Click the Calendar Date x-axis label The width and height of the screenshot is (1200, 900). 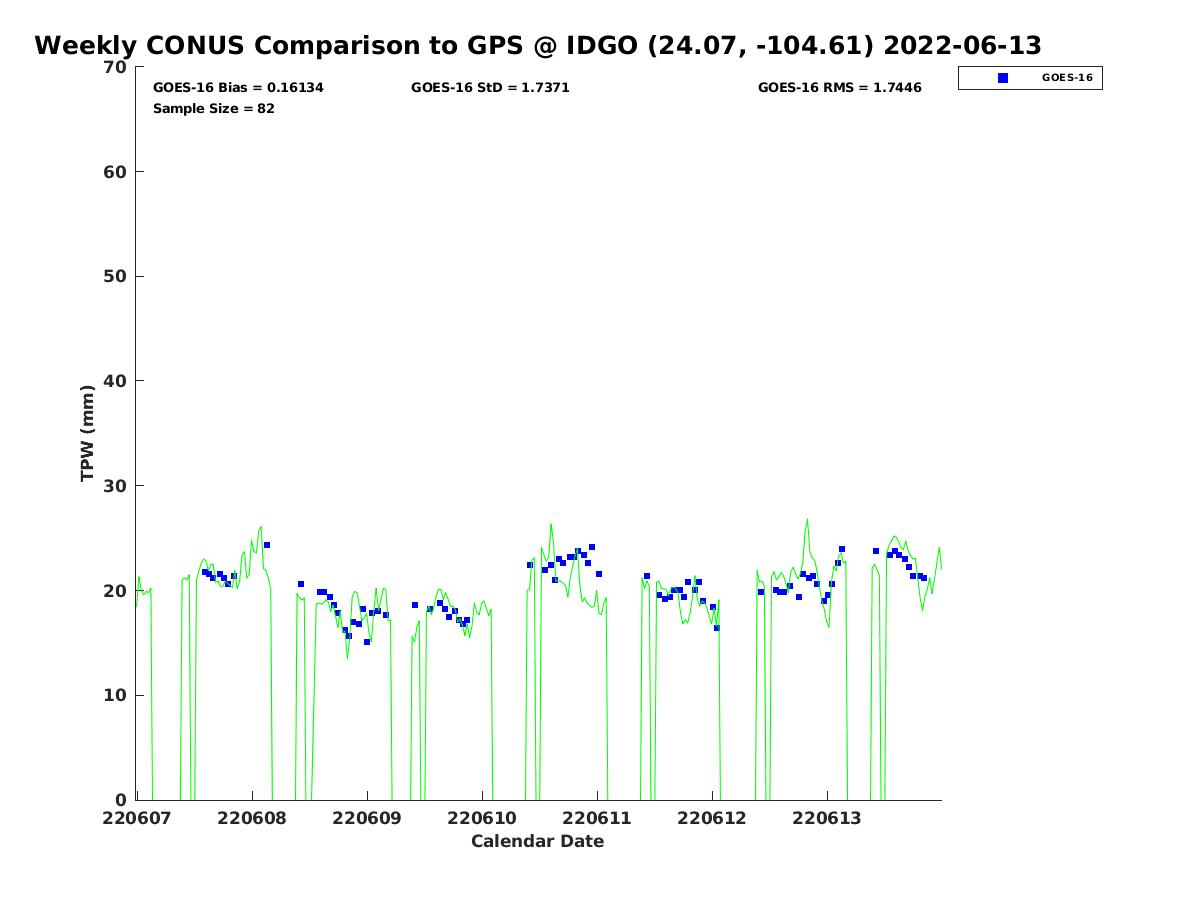point(538,841)
